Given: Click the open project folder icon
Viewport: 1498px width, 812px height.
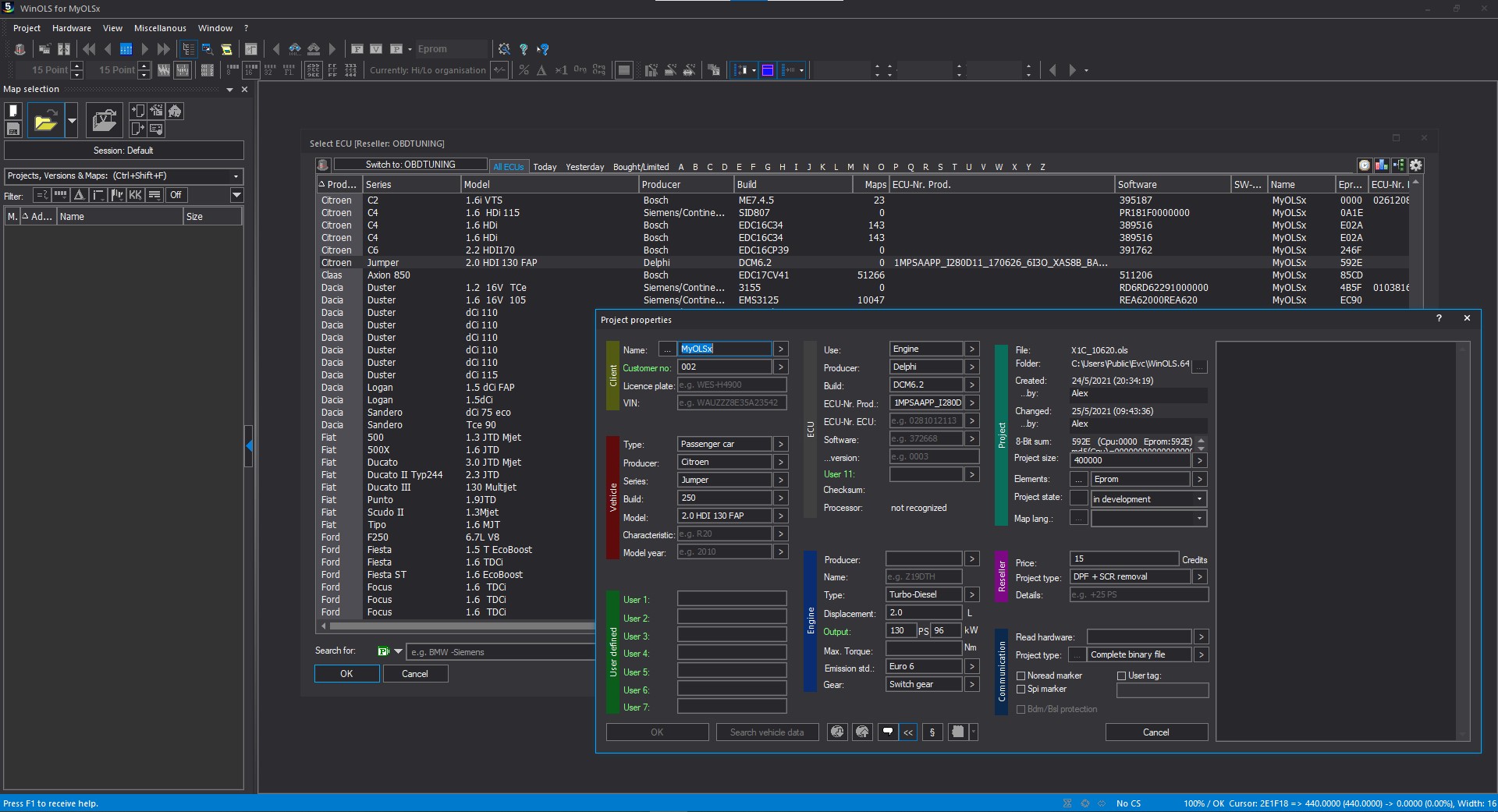Looking at the screenshot, I should [45, 121].
